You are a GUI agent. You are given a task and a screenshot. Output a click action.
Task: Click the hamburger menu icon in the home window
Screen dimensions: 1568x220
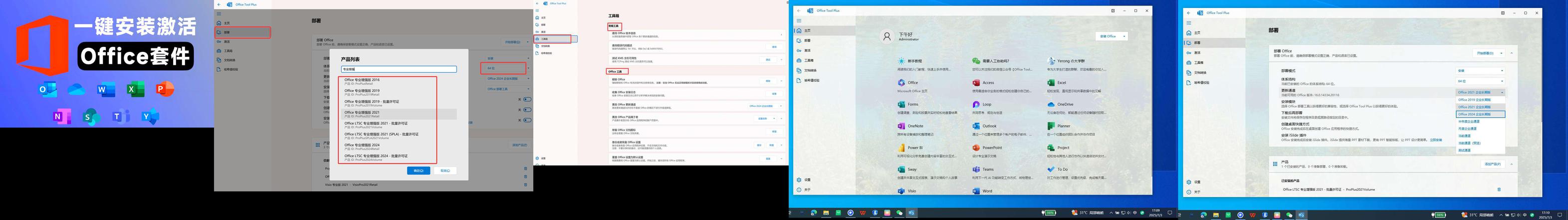click(x=799, y=20)
